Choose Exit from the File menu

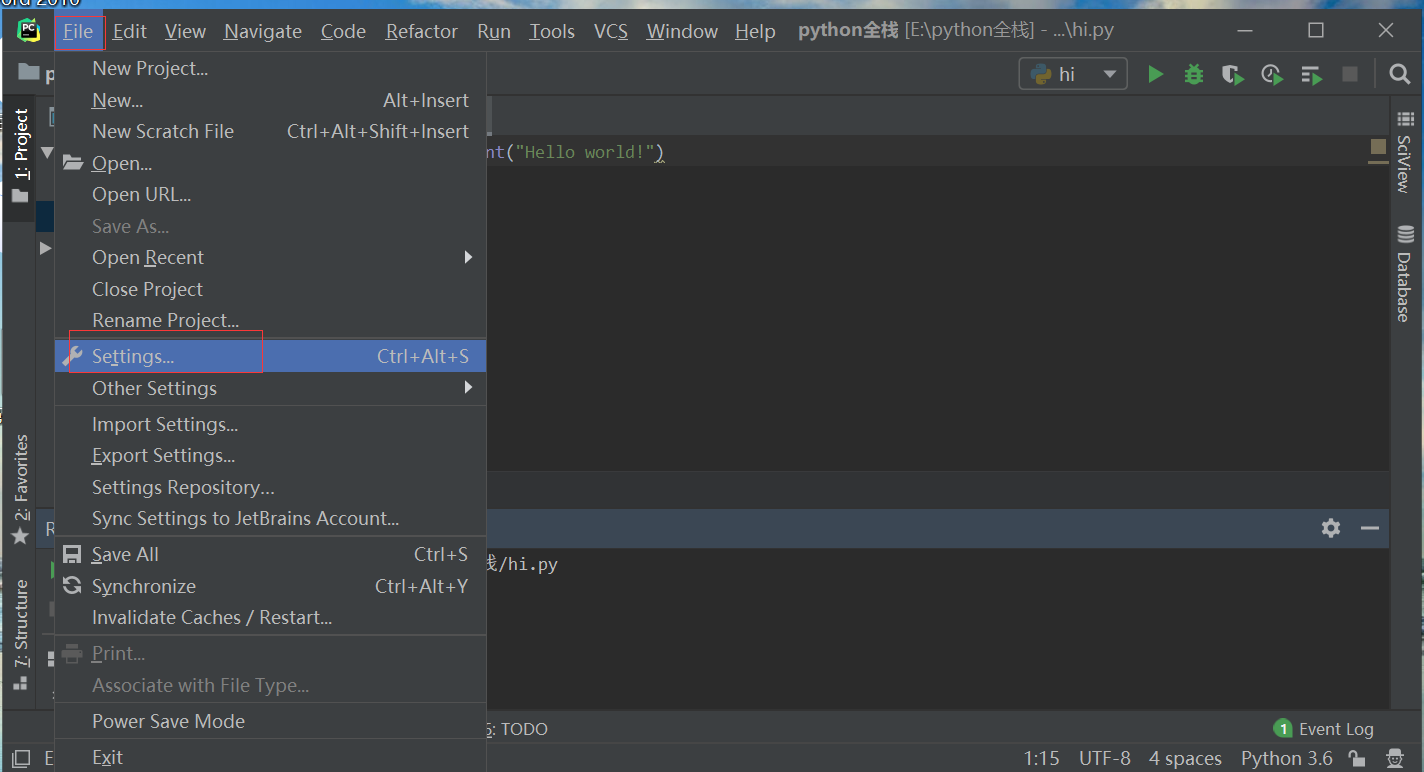(x=270, y=757)
